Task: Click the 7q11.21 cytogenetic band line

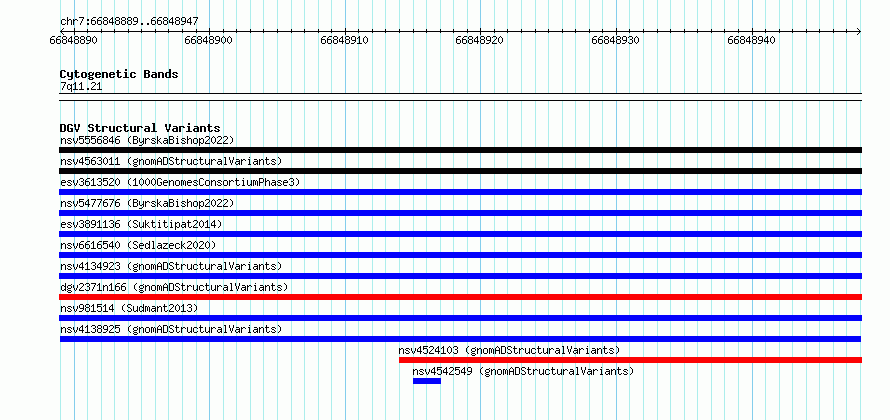Action: [x=460, y=96]
